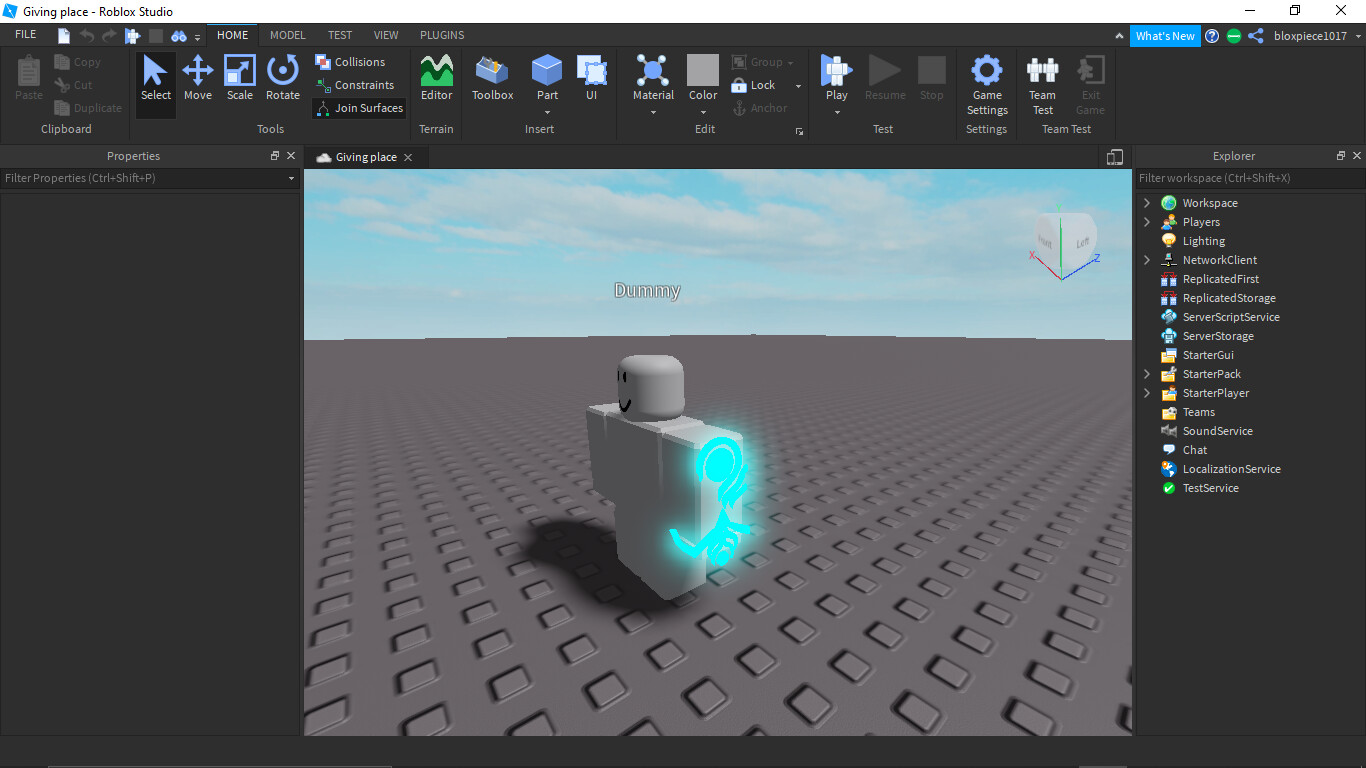Toggle Lock on the selection

click(x=754, y=85)
